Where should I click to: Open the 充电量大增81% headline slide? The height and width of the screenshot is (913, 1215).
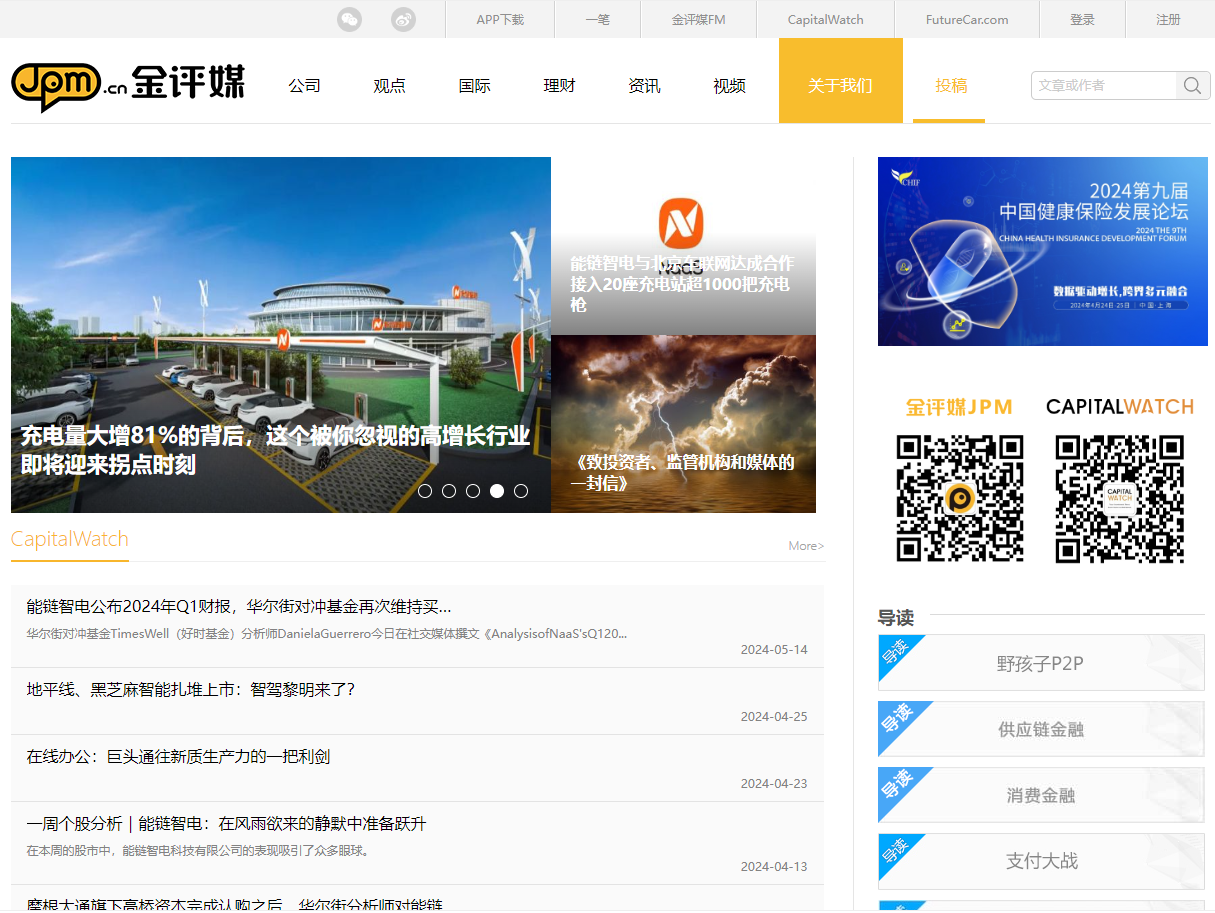click(x=281, y=335)
